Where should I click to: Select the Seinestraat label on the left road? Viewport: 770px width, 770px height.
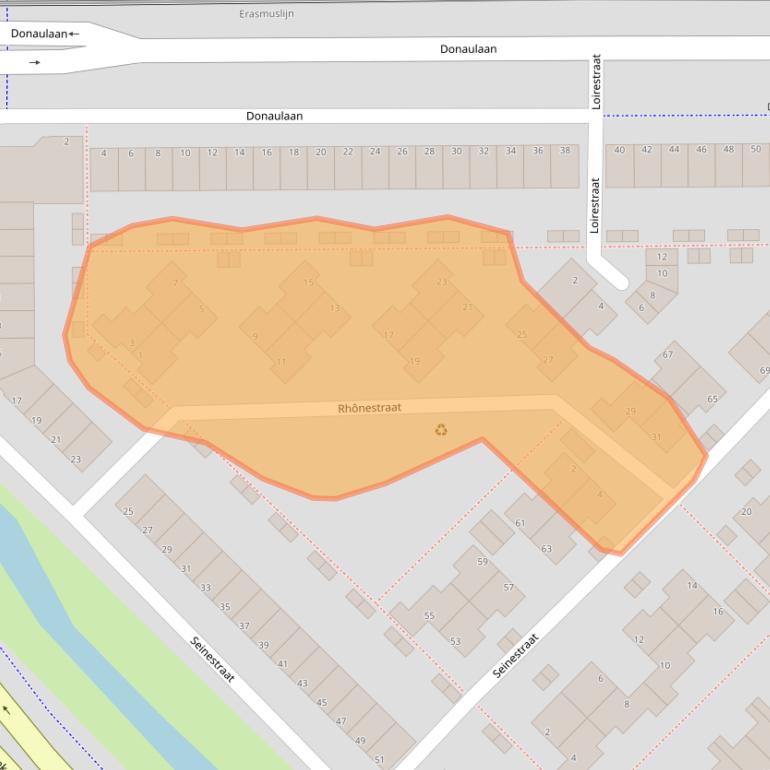[212, 659]
